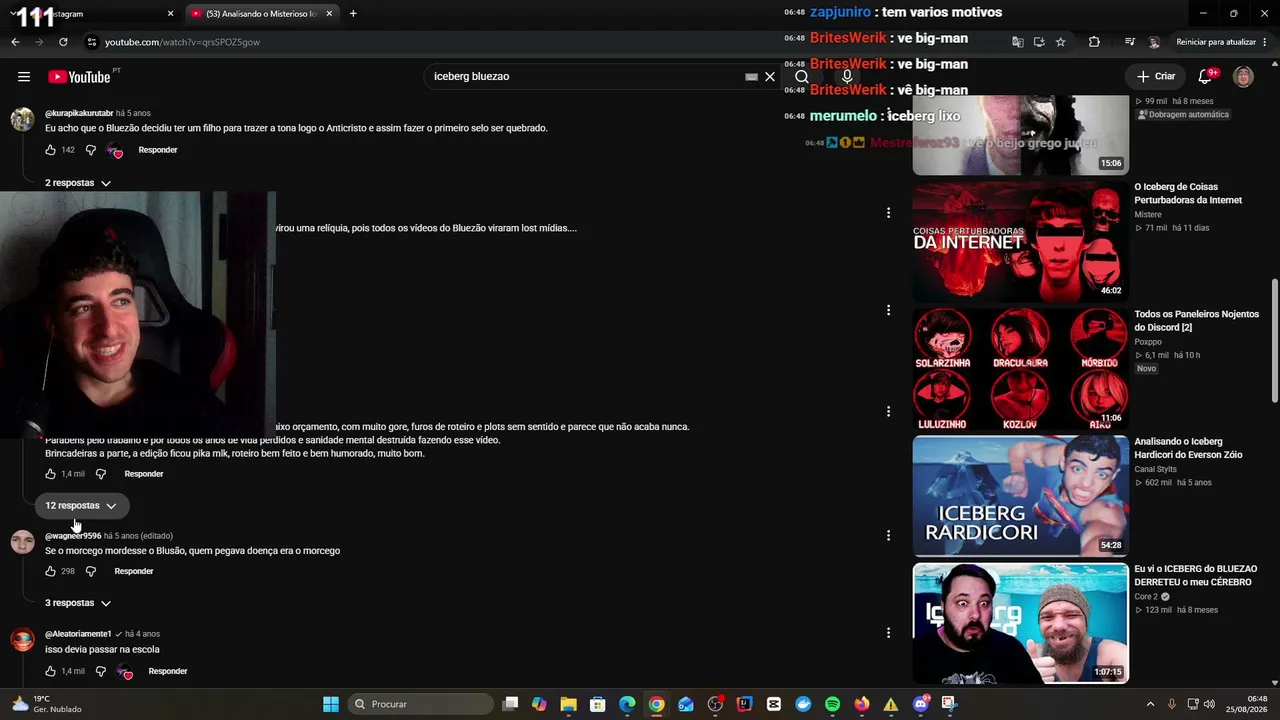The image size is (1280, 720).
Task: Like wagner9596's comment with 298 likes
Action: 50,571
